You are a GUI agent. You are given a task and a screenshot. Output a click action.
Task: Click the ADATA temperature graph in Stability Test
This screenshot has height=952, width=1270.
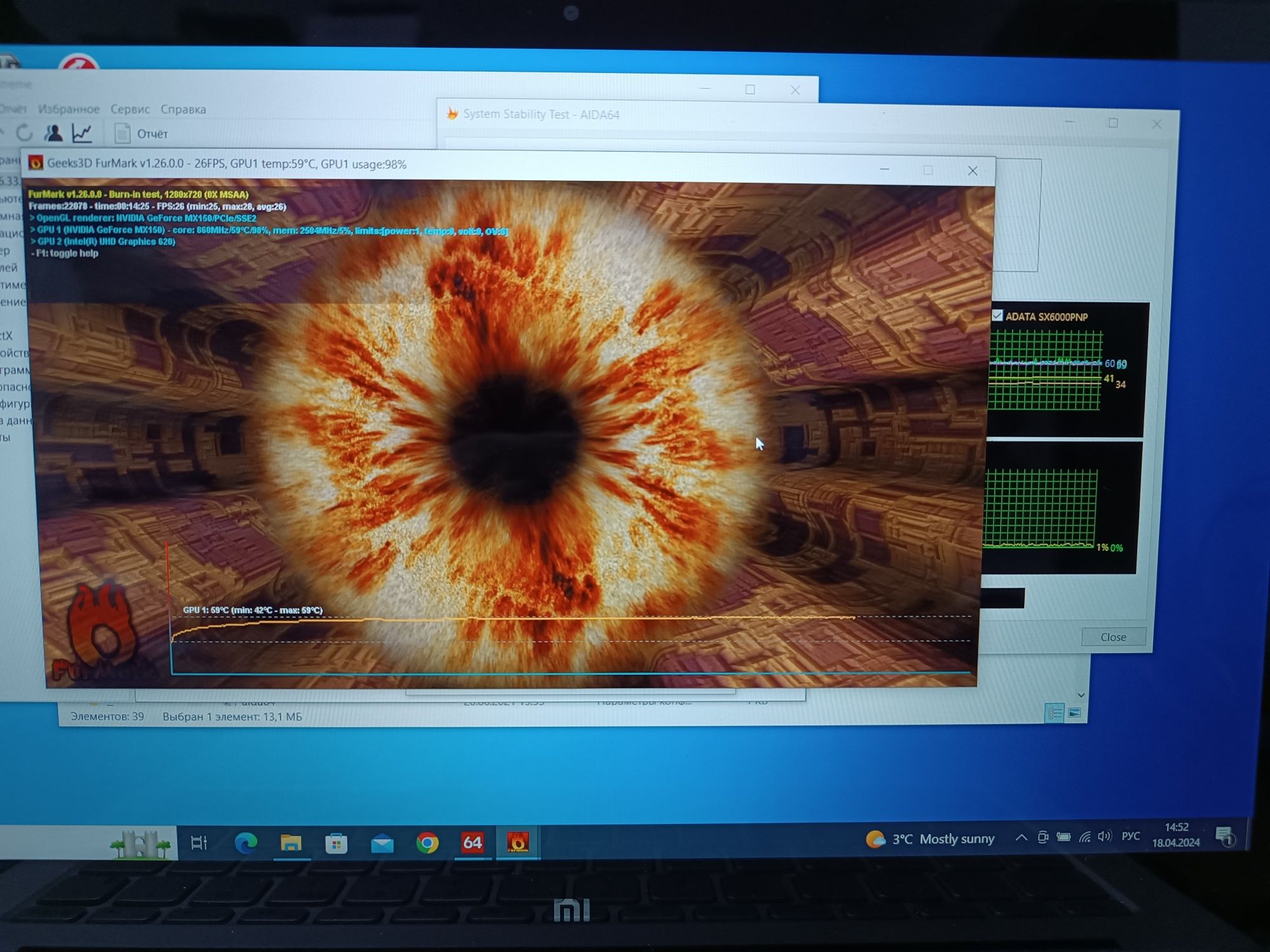pyautogui.click(x=1046, y=370)
